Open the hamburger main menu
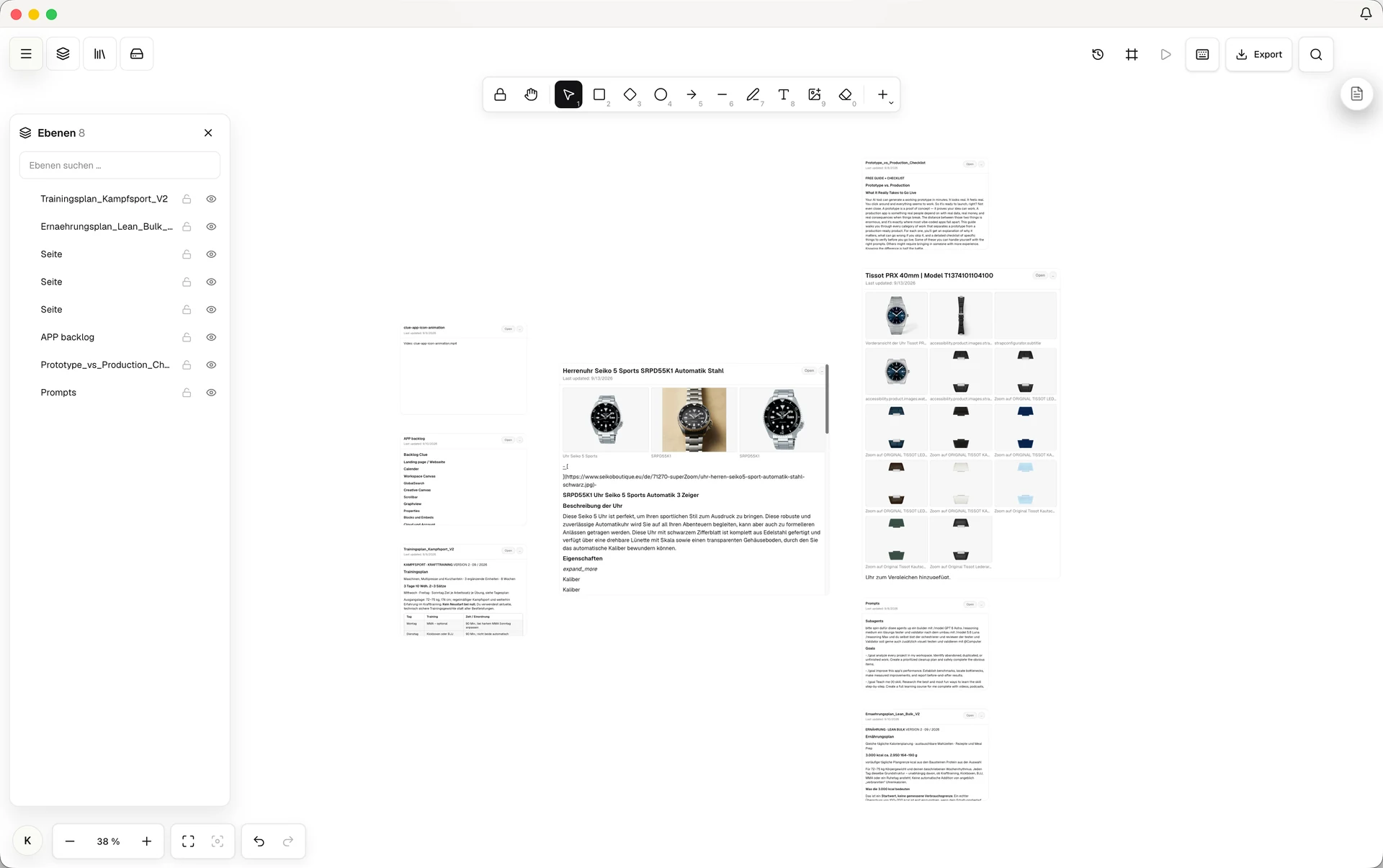Screen dimensions: 1383x868 click(x=26, y=54)
